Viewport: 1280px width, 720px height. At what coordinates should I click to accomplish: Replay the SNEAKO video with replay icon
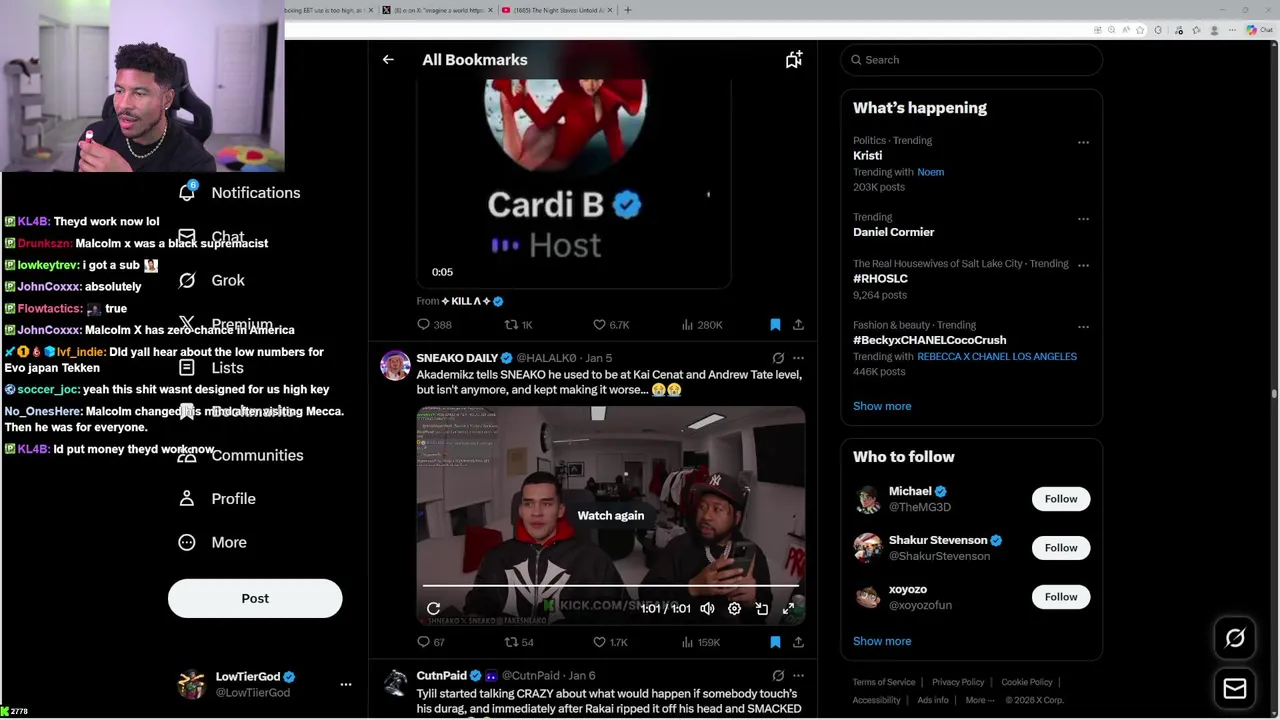coord(433,609)
